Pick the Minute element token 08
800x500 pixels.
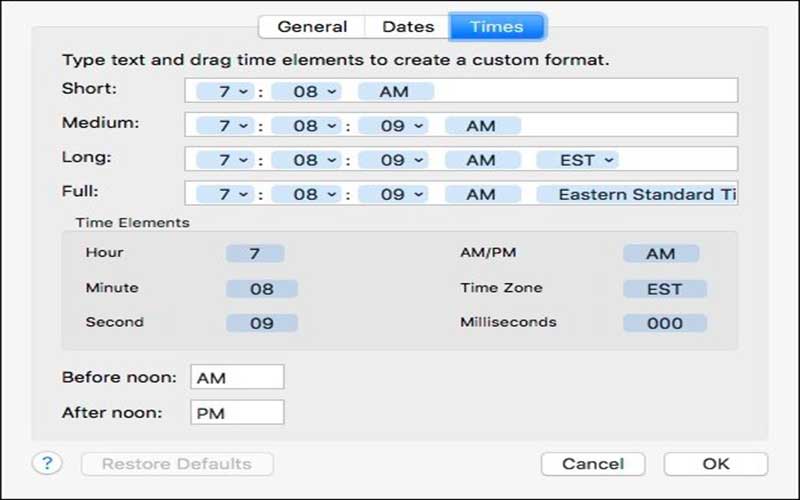tap(261, 289)
